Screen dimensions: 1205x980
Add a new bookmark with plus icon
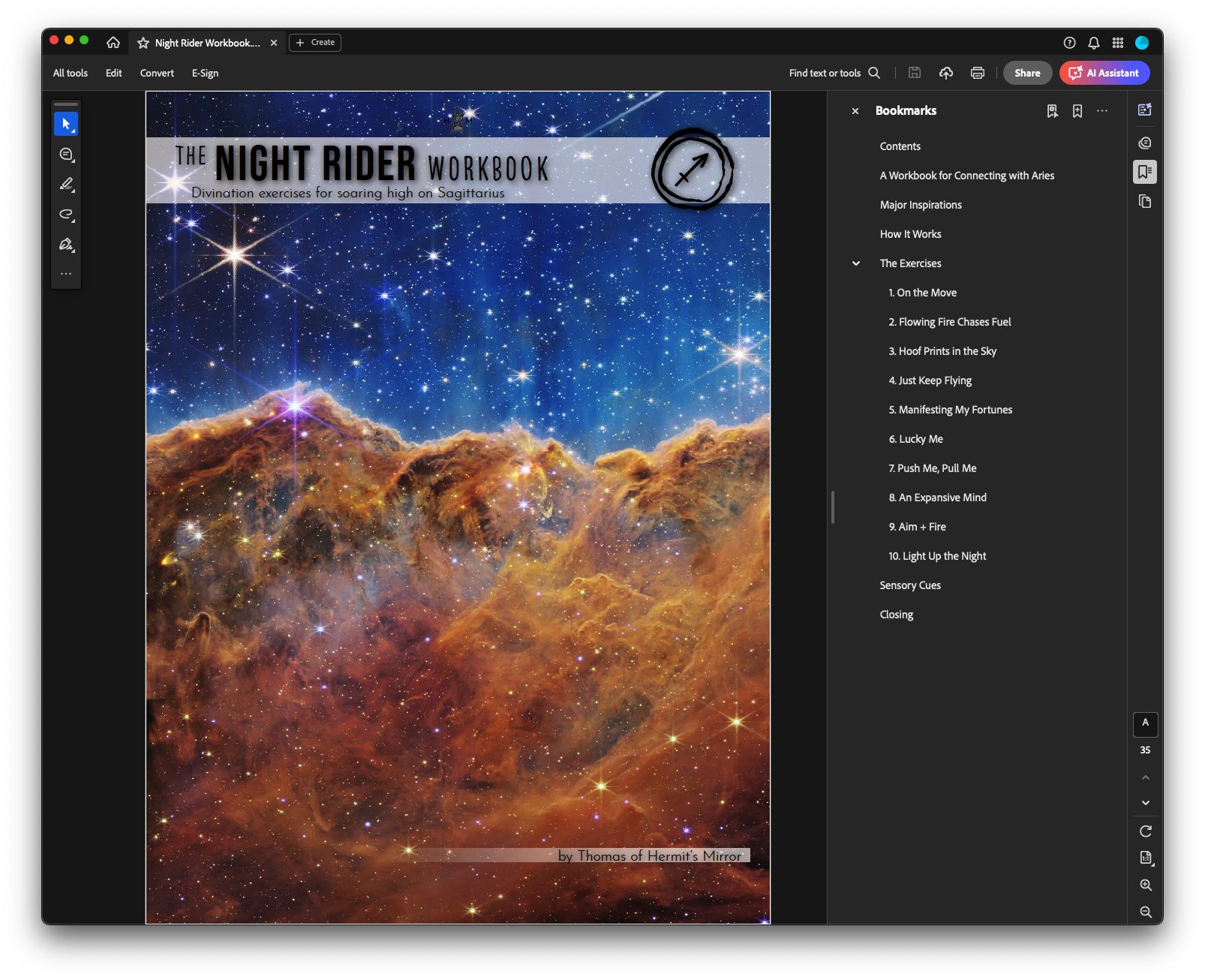coord(1077,111)
